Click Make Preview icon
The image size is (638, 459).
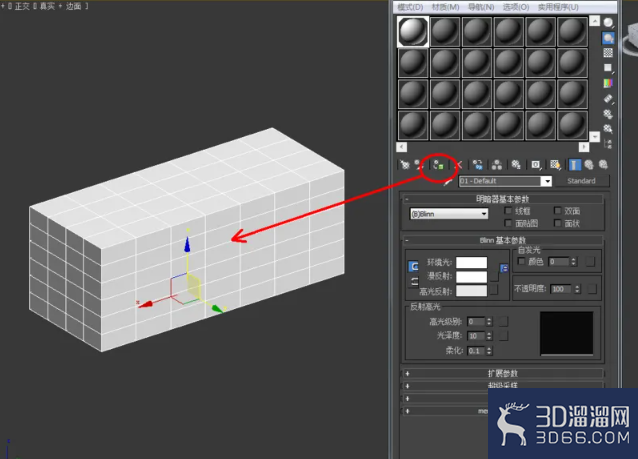tap(608, 99)
